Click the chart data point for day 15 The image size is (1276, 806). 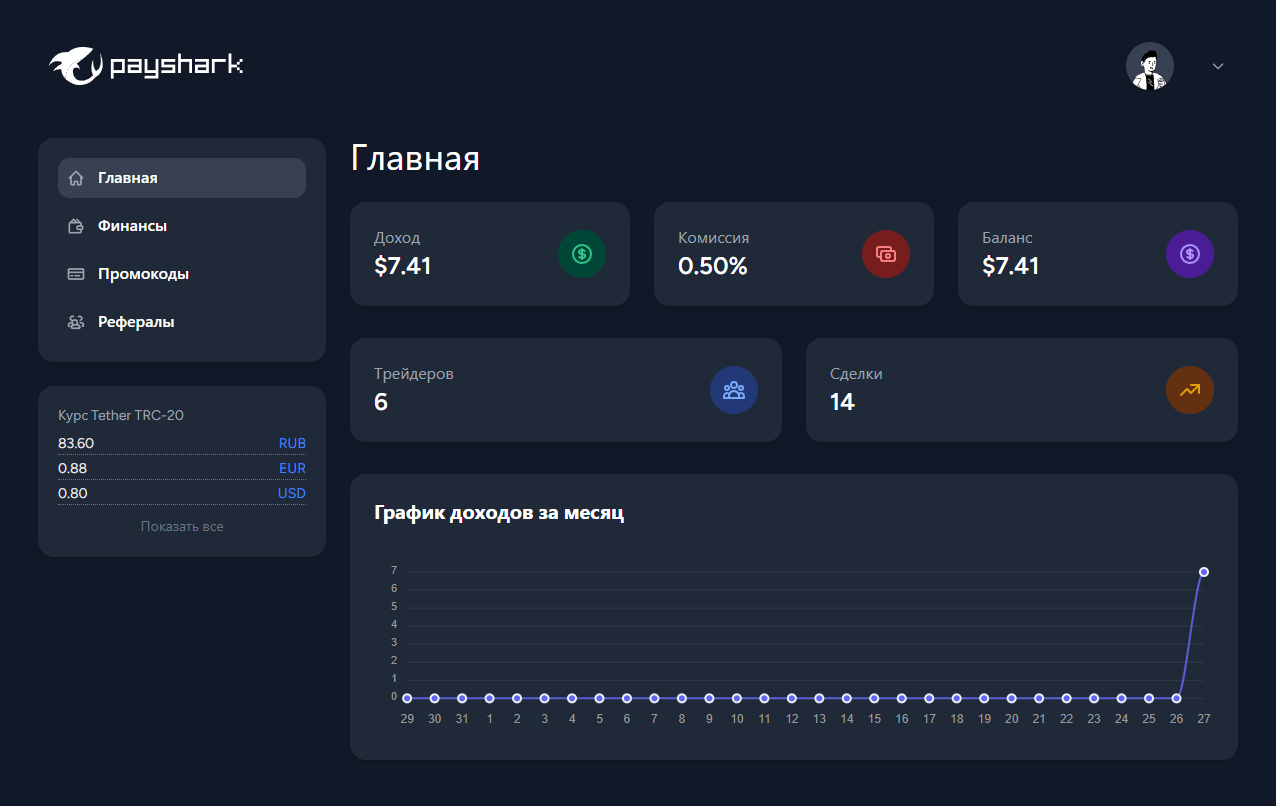coord(874,698)
